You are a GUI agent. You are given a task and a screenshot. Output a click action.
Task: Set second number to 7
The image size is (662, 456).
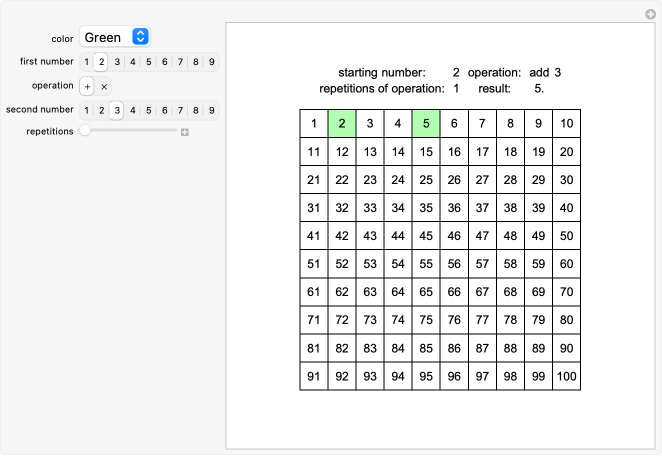point(180,111)
